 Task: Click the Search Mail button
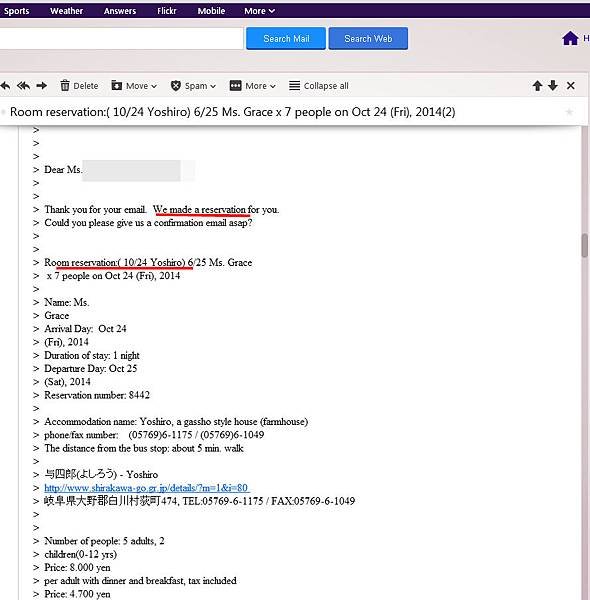(286, 38)
